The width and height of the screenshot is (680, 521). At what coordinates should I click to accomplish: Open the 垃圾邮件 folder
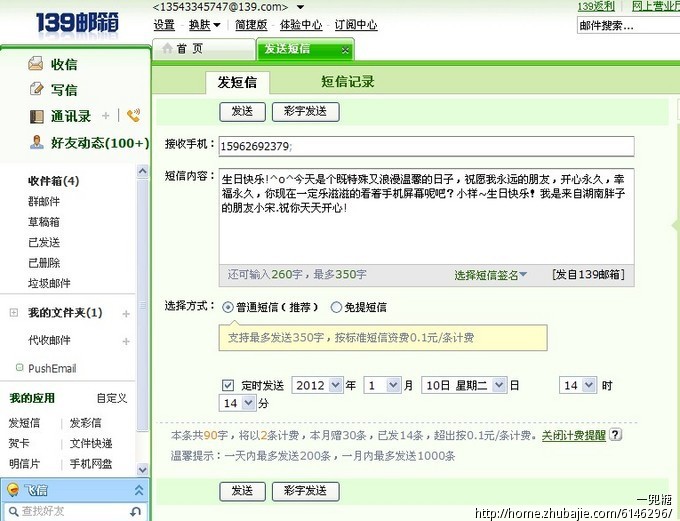(49, 283)
